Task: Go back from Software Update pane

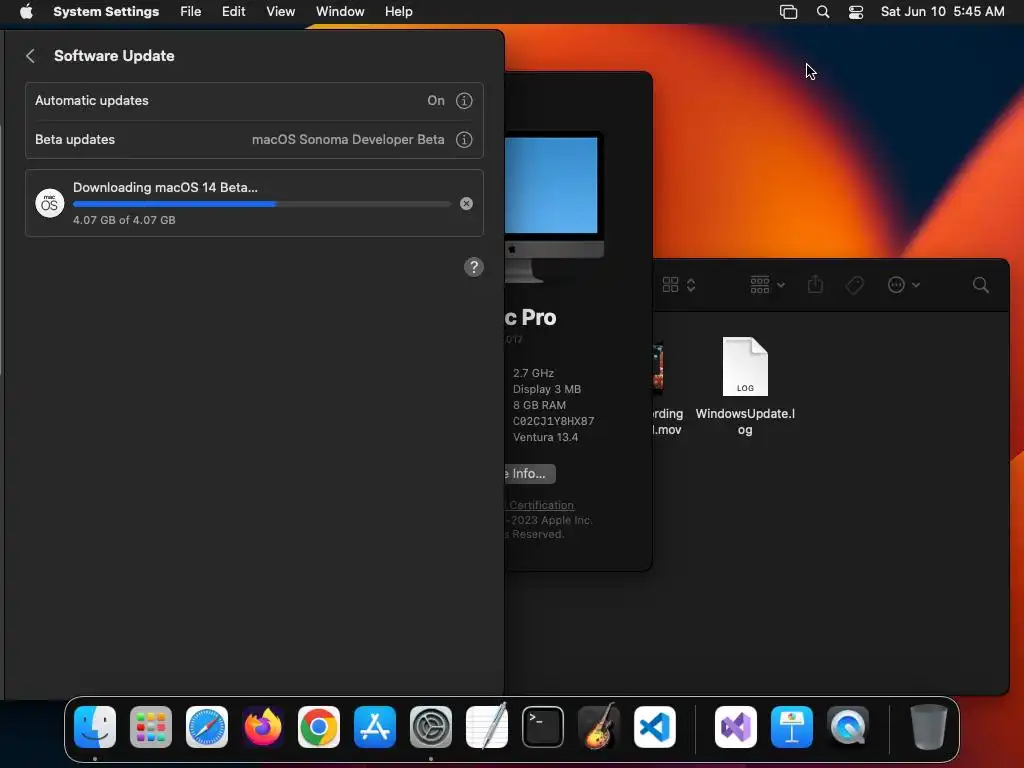Action: coord(30,56)
